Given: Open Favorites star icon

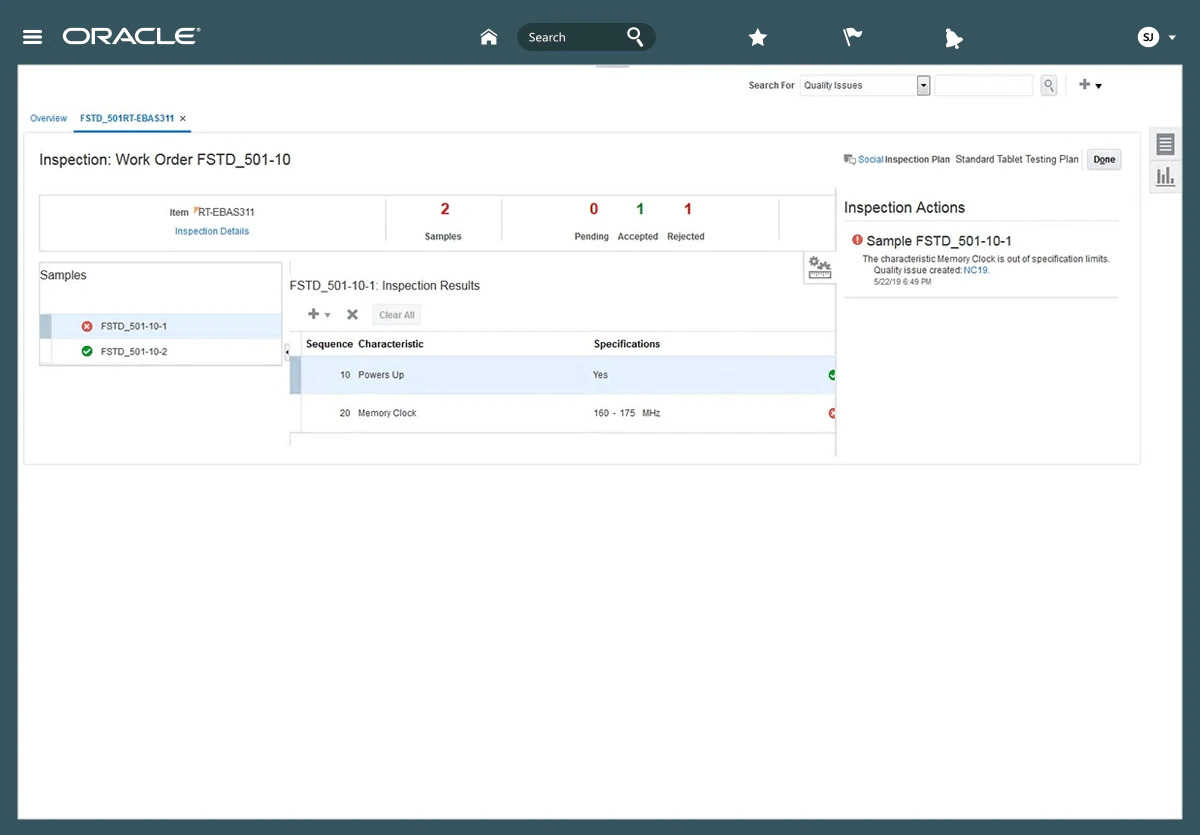Looking at the screenshot, I should (x=758, y=37).
